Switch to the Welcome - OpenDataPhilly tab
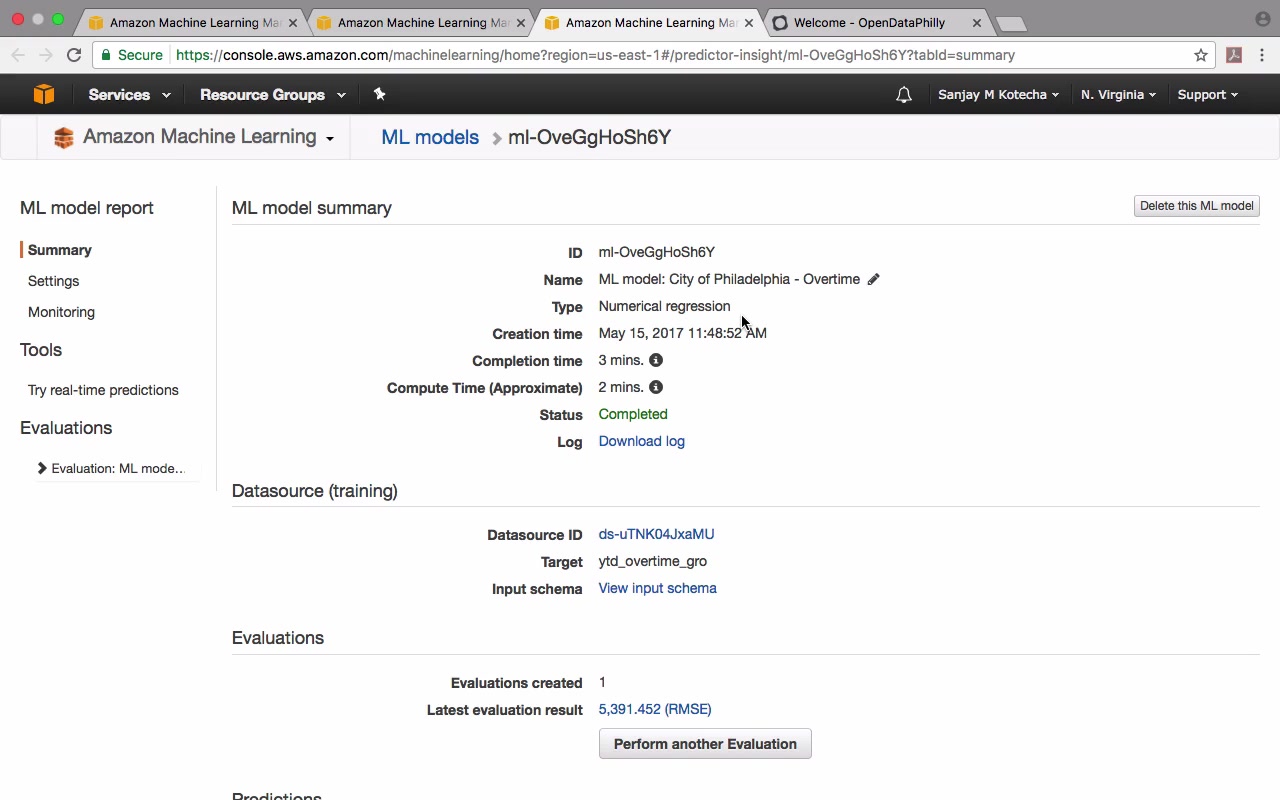The image size is (1280, 800). [x=868, y=22]
